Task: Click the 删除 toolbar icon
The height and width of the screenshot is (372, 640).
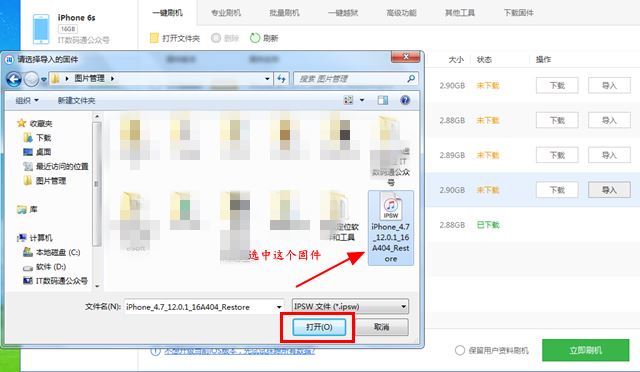Action: 216,38
